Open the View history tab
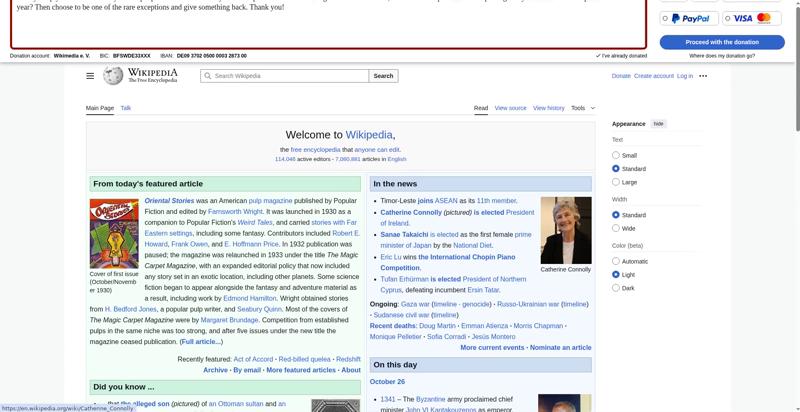The width and height of the screenshot is (800, 412). pos(548,108)
